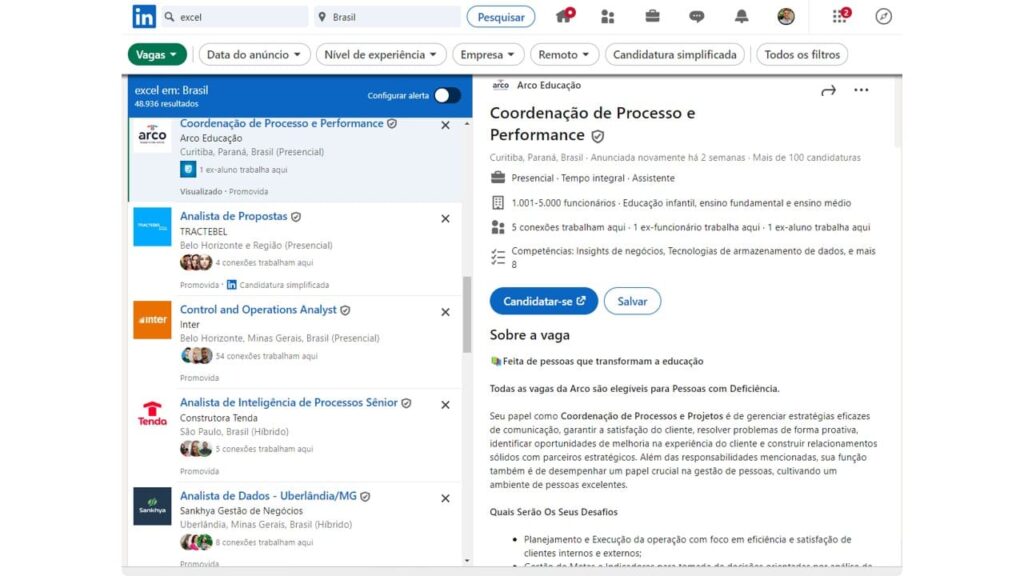Open the Vagas dropdown

click(x=157, y=55)
